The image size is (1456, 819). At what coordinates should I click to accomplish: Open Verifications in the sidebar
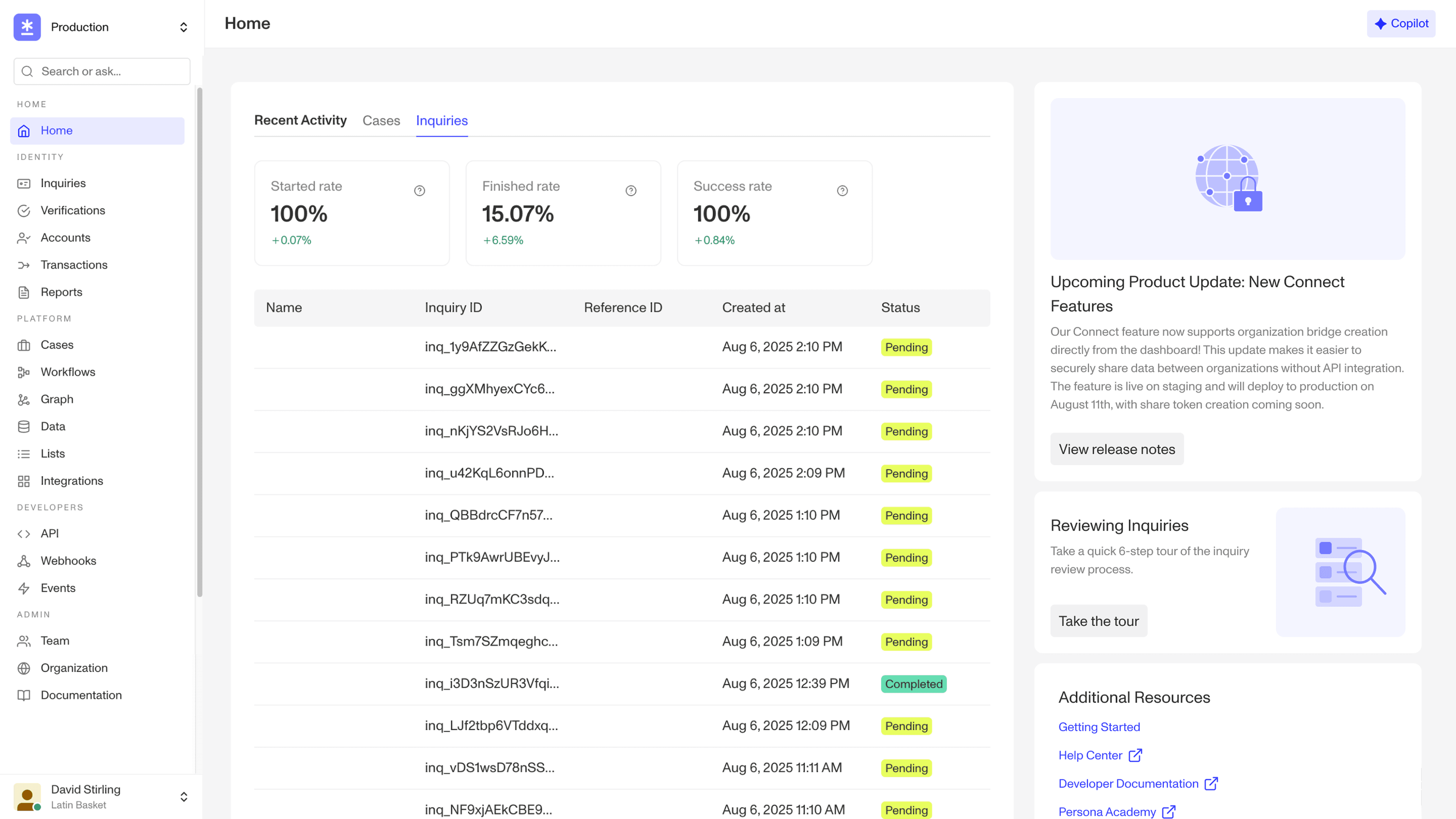(x=97, y=210)
